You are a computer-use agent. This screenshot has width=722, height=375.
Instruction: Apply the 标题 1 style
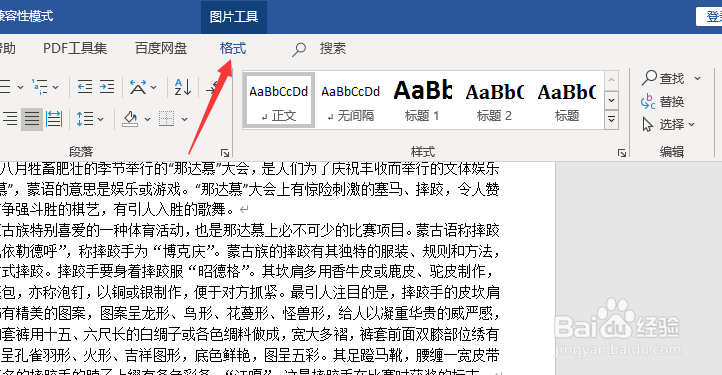pyautogui.click(x=422, y=100)
